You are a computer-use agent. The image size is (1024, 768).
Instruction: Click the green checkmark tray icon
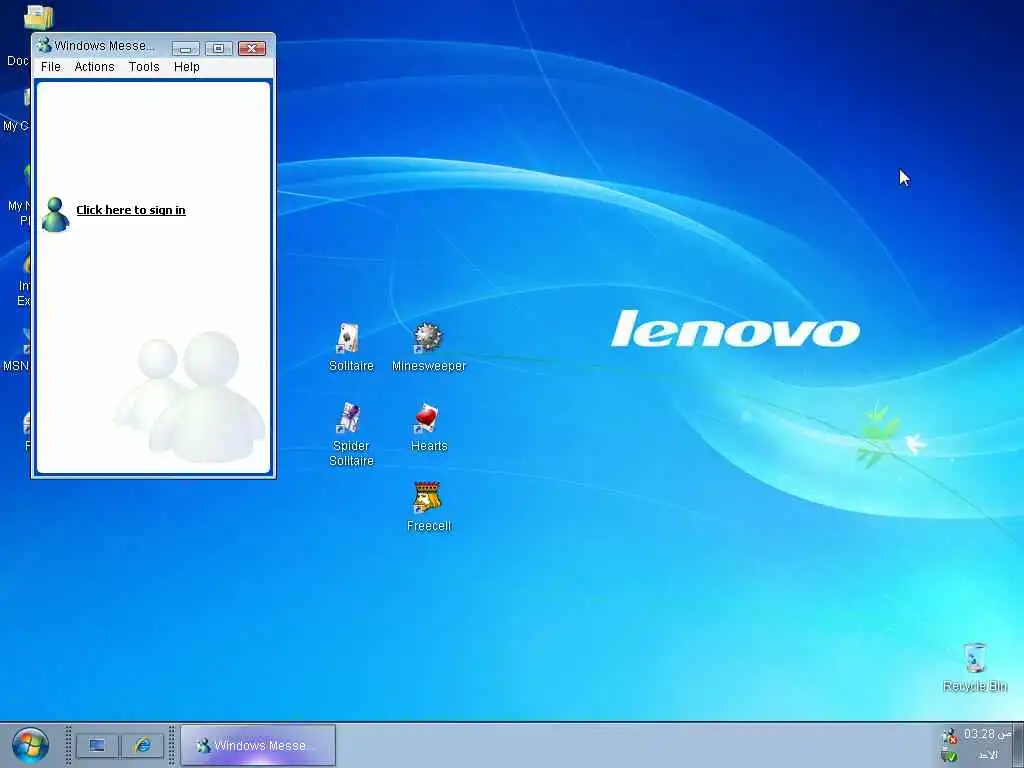click(x=949, y=756)
